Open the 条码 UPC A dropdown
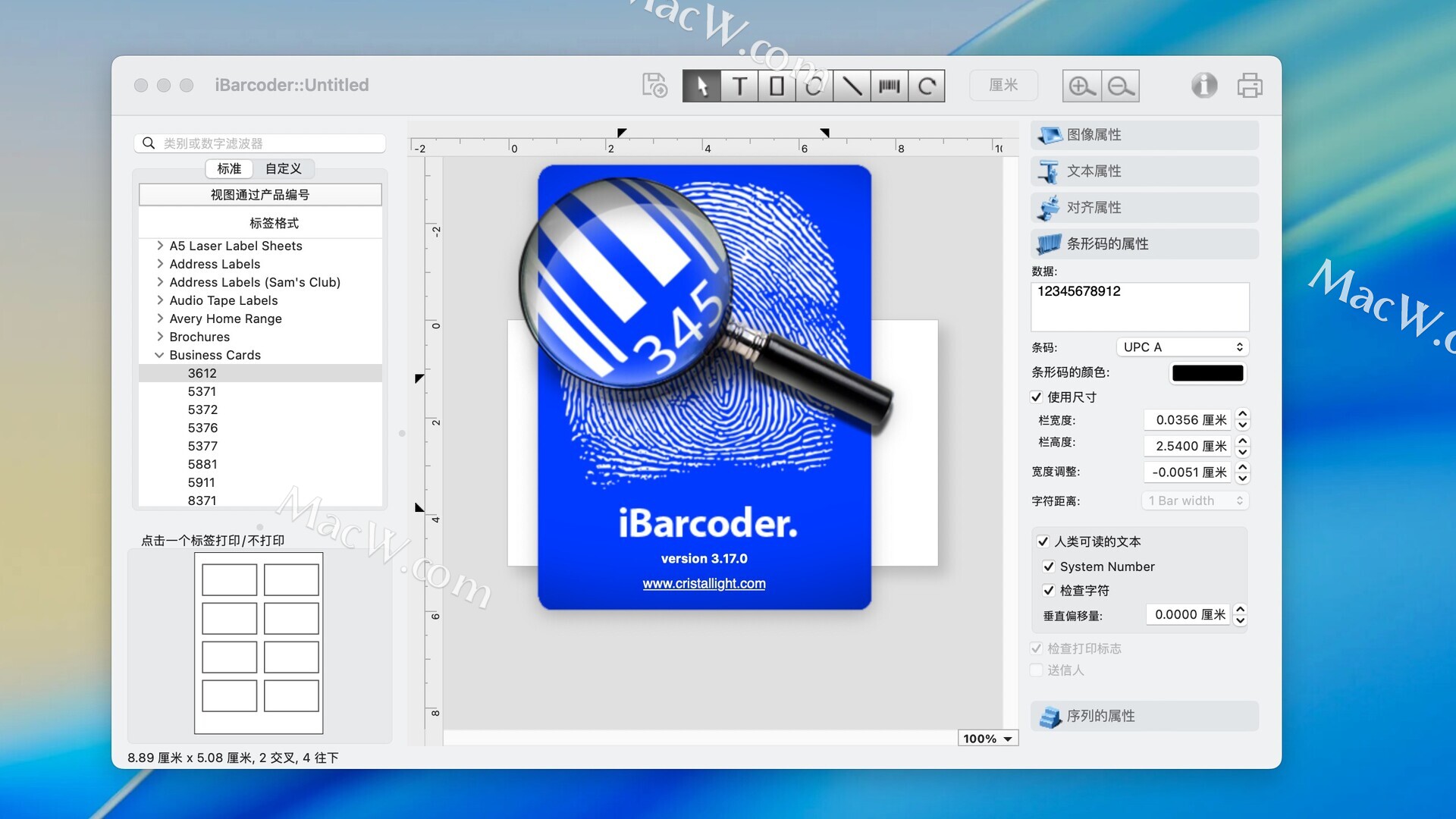The width and height of the screenshot is (1456, 819). [x=1182, y=347]
